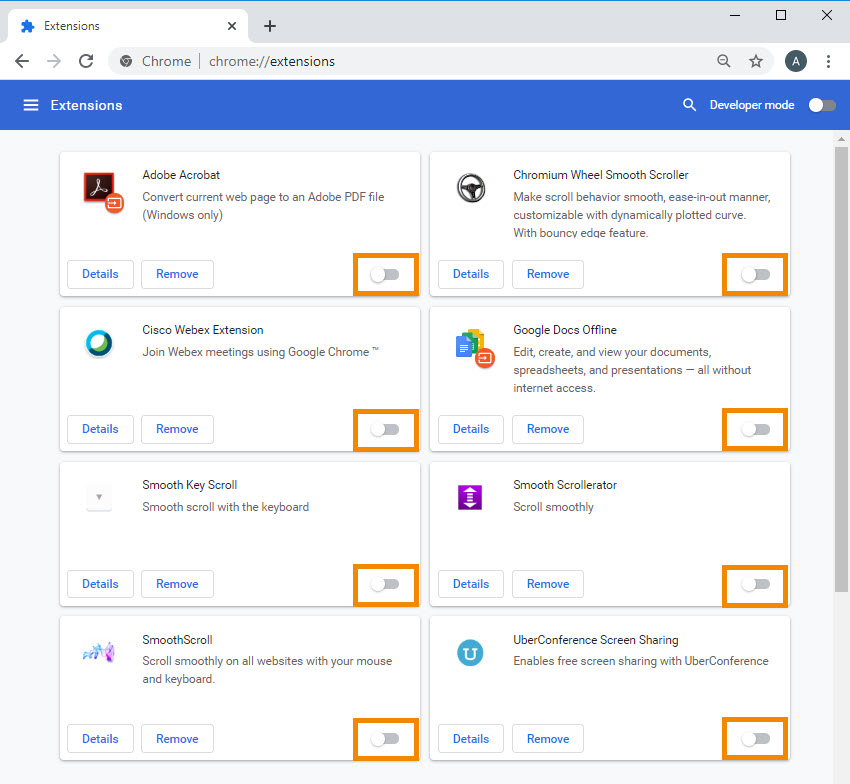Enable the Adobe Acrobat extension
The image size is (850, 784).
coord(384,275)
